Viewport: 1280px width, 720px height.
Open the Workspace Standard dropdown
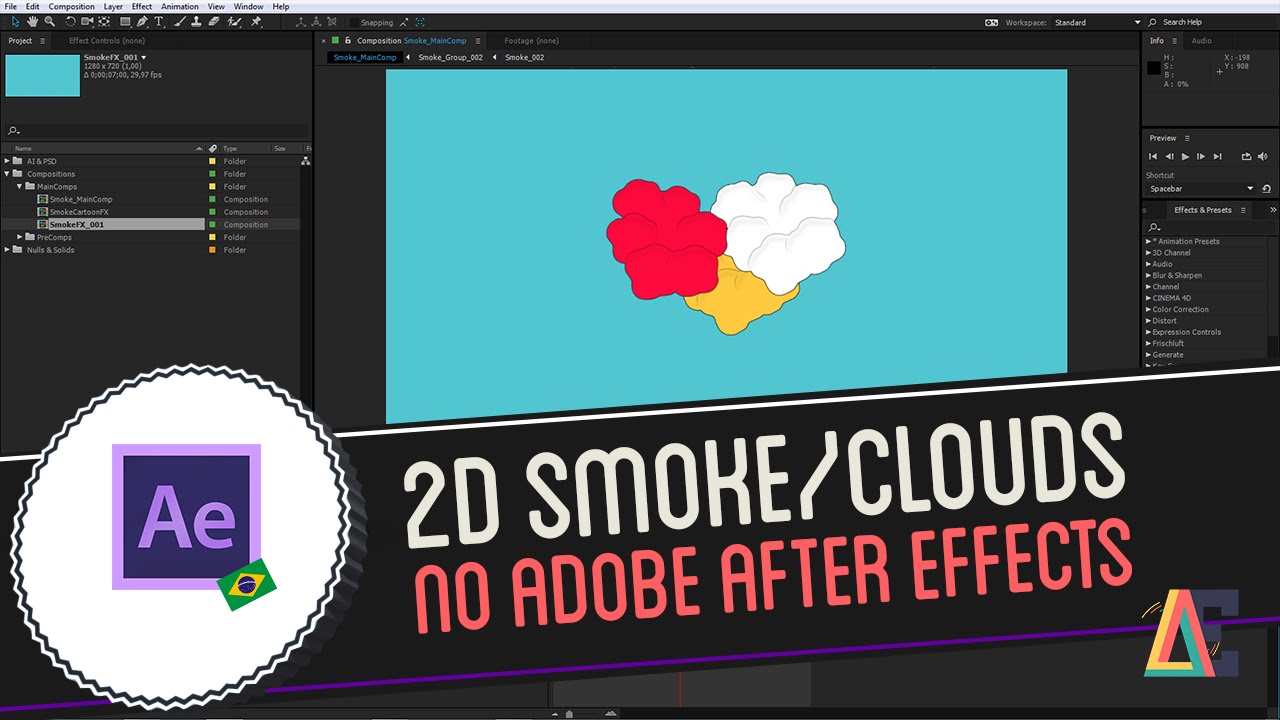point(1097,22)
